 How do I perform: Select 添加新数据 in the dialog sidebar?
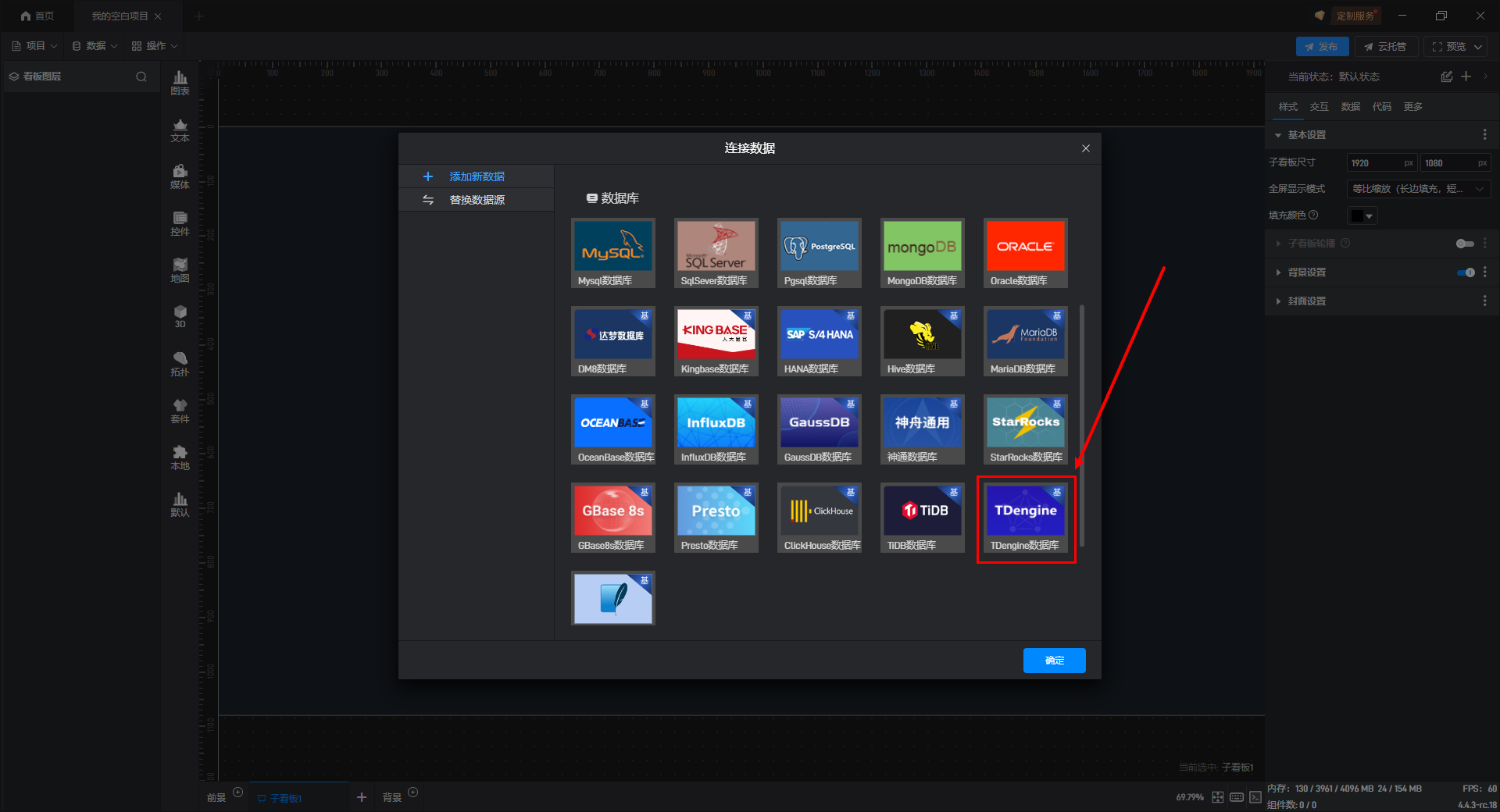(477, 176)
